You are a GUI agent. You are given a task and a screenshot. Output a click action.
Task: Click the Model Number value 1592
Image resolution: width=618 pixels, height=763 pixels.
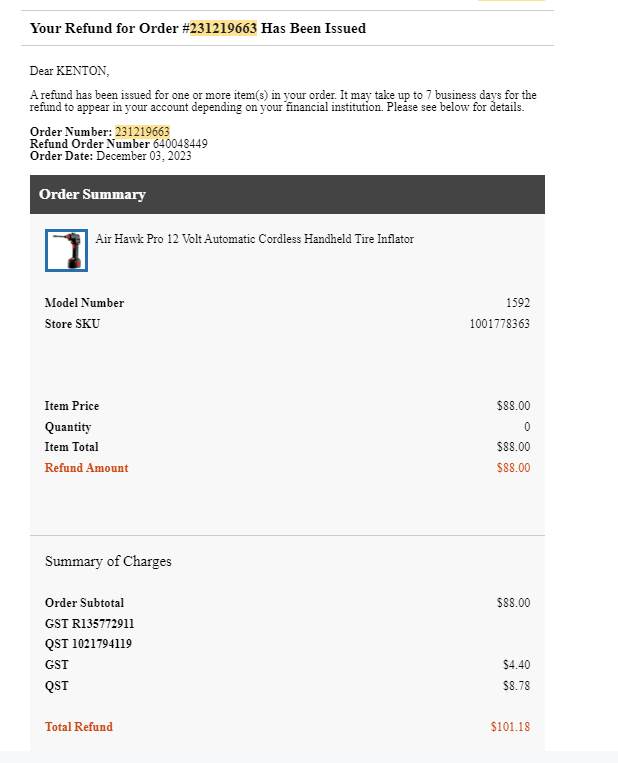[x=518, y=303]
